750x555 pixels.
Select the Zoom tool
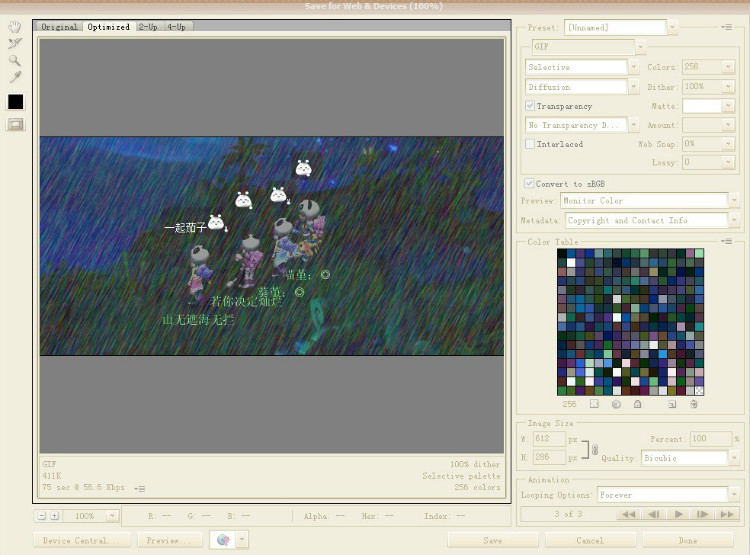click(x=15, y=60)
